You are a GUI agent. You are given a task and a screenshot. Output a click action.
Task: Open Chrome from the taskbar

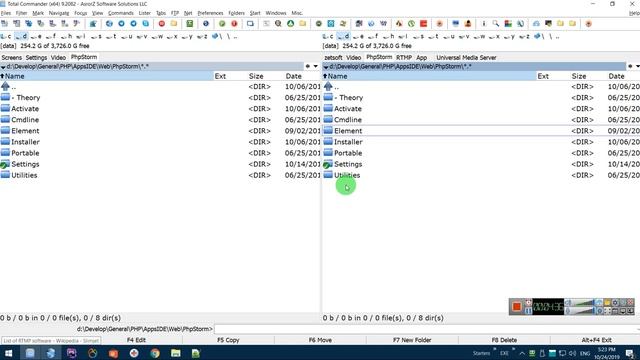click(x=155, y=353)
